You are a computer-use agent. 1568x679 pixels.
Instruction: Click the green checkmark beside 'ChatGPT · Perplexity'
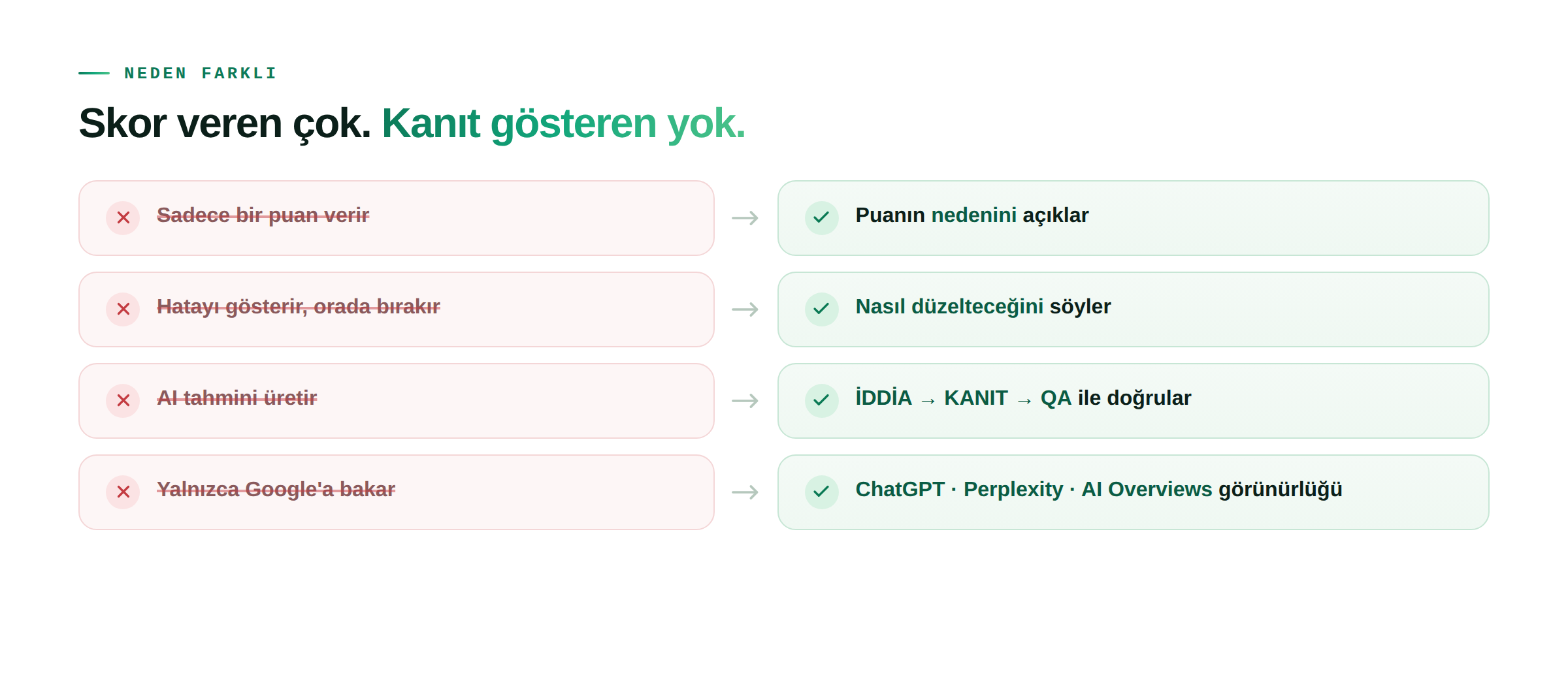(x=821, y=492)
